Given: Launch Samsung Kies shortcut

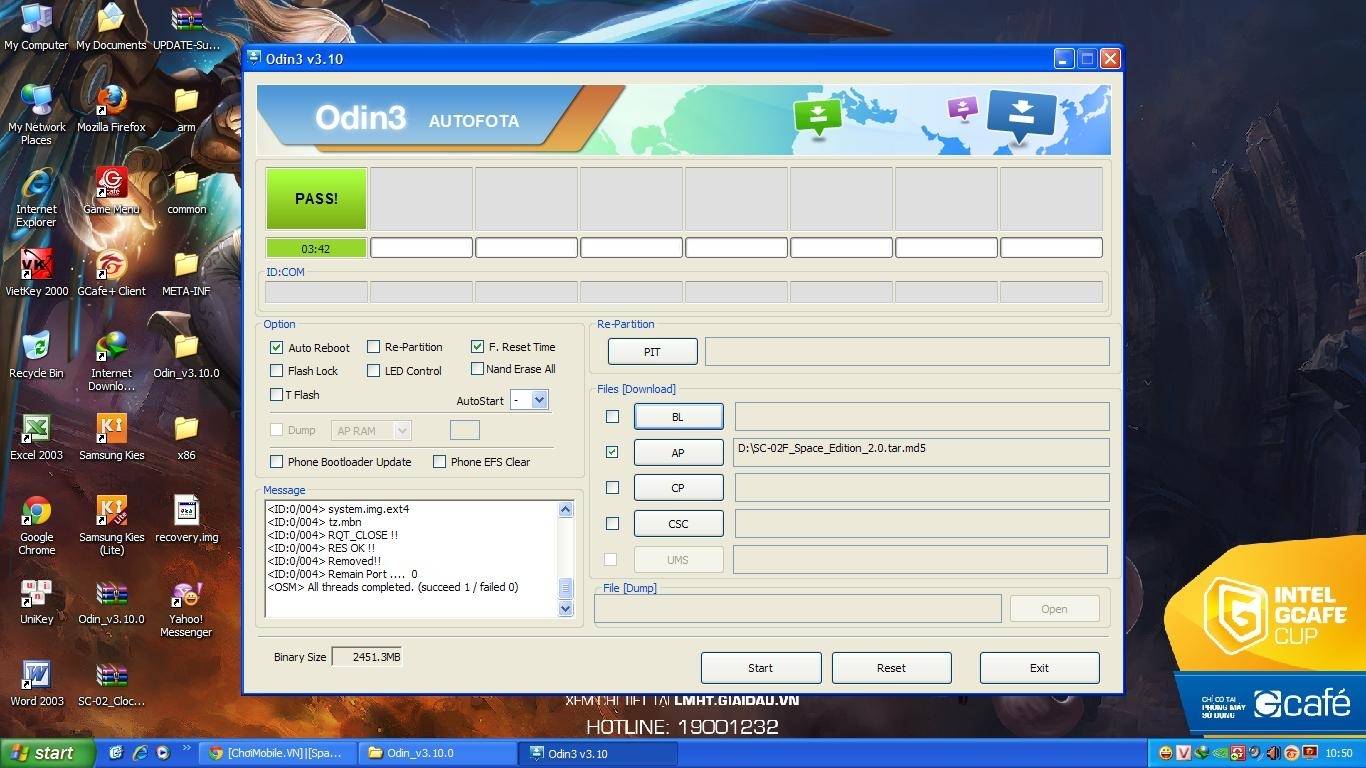Looking at the screenshot, I should (x=111, y=436).
